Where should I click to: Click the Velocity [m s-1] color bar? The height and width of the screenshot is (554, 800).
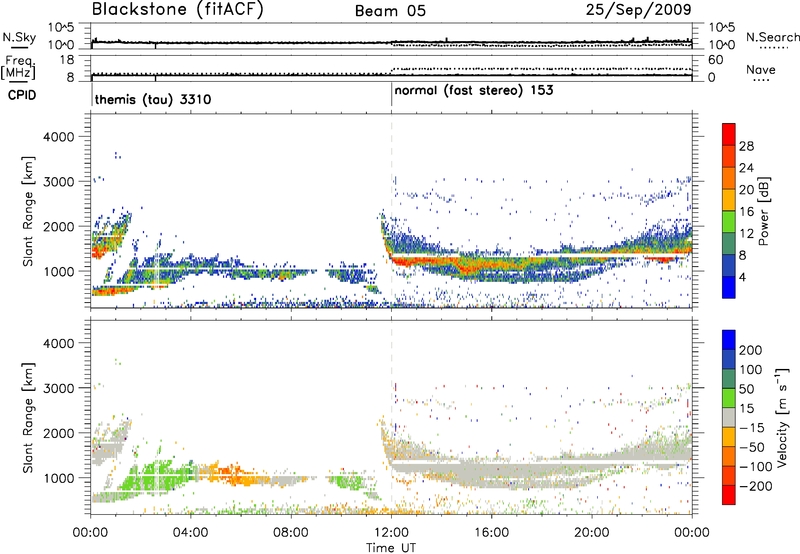(x=729, y=417)
